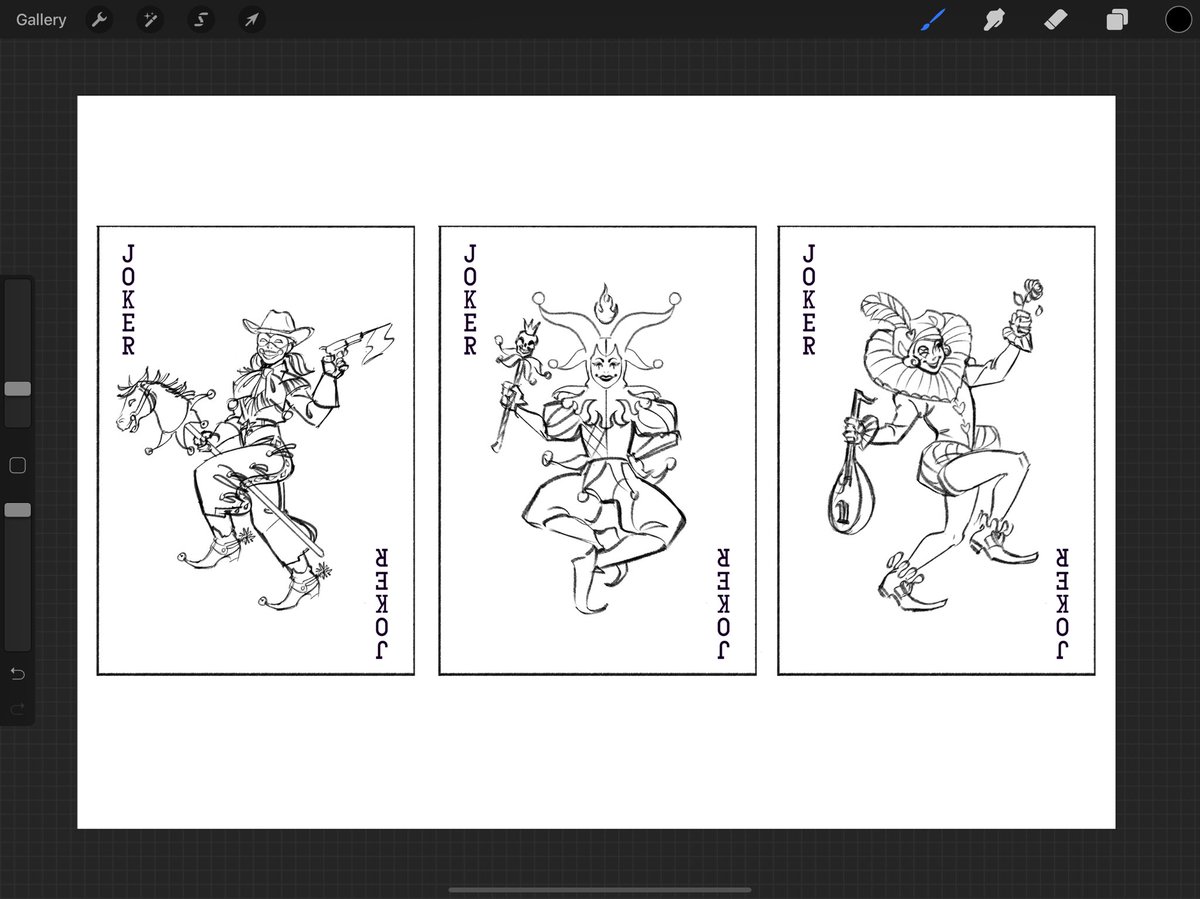Open the Adjustments magic wand menu
The height and width of the screenshot is (899, 1200).
coord(150,20)
